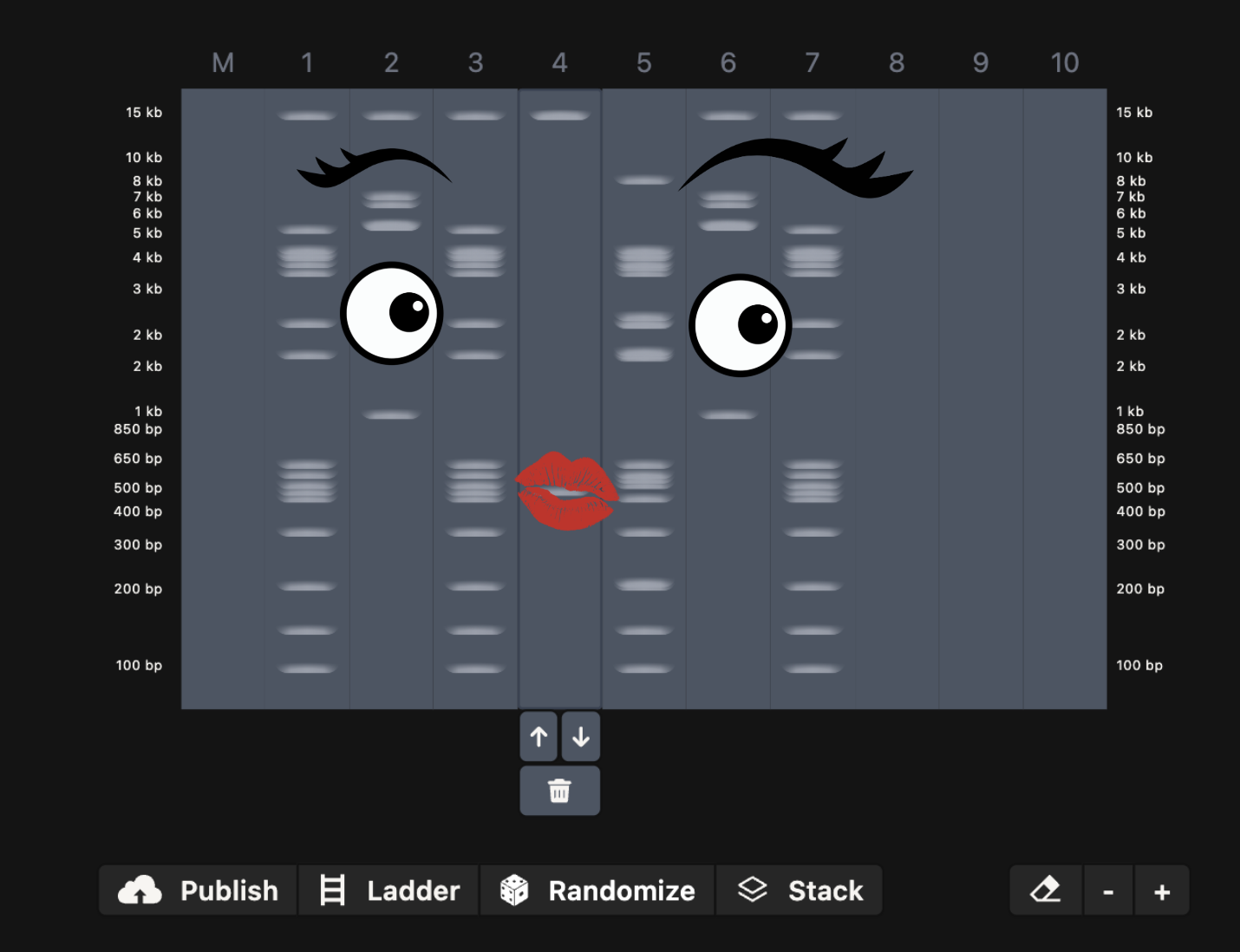Click the 15 kb band in lane 4

tap(559, 115)
